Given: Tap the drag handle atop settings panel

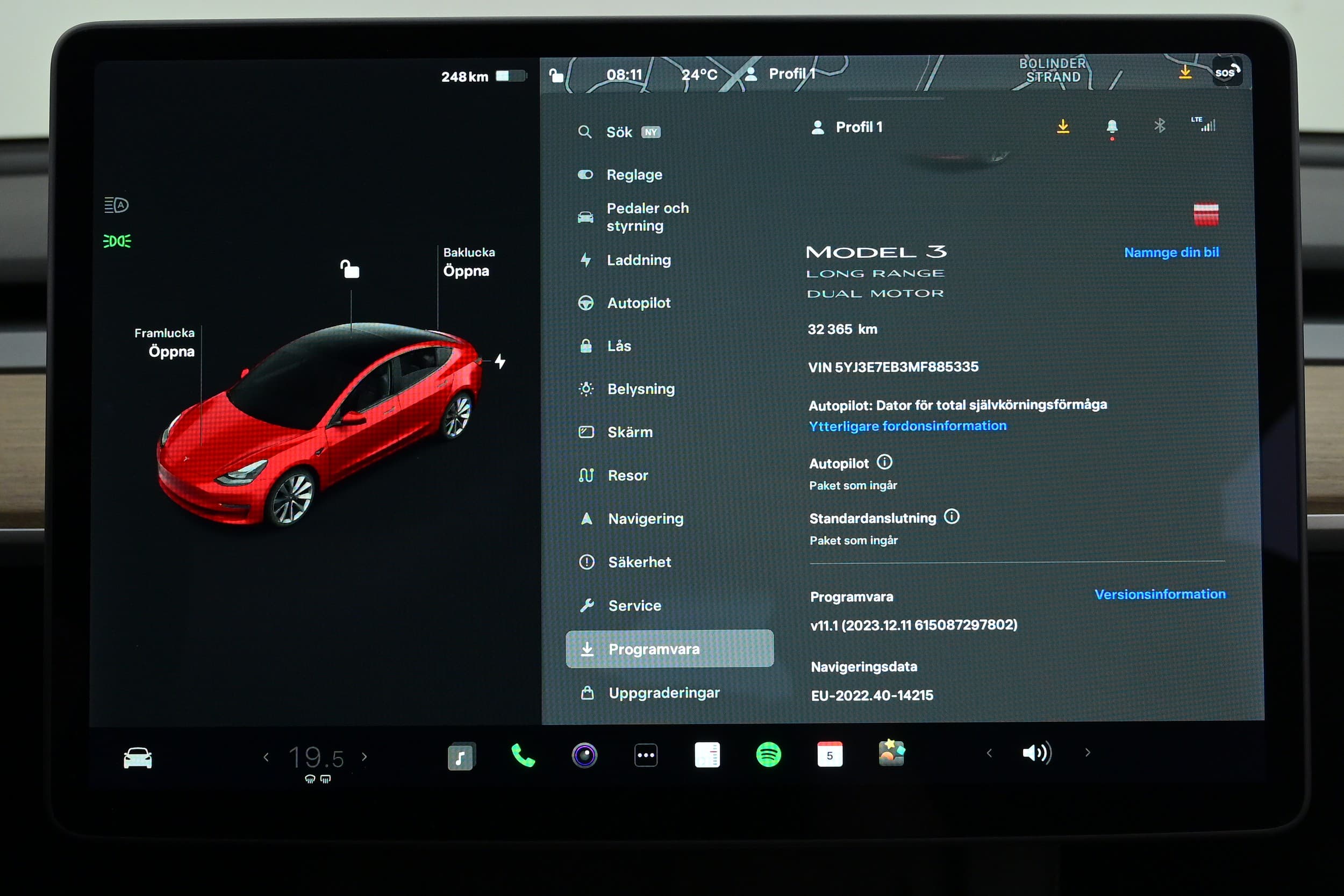Looking at the screenshot, I should coord(896,99).
